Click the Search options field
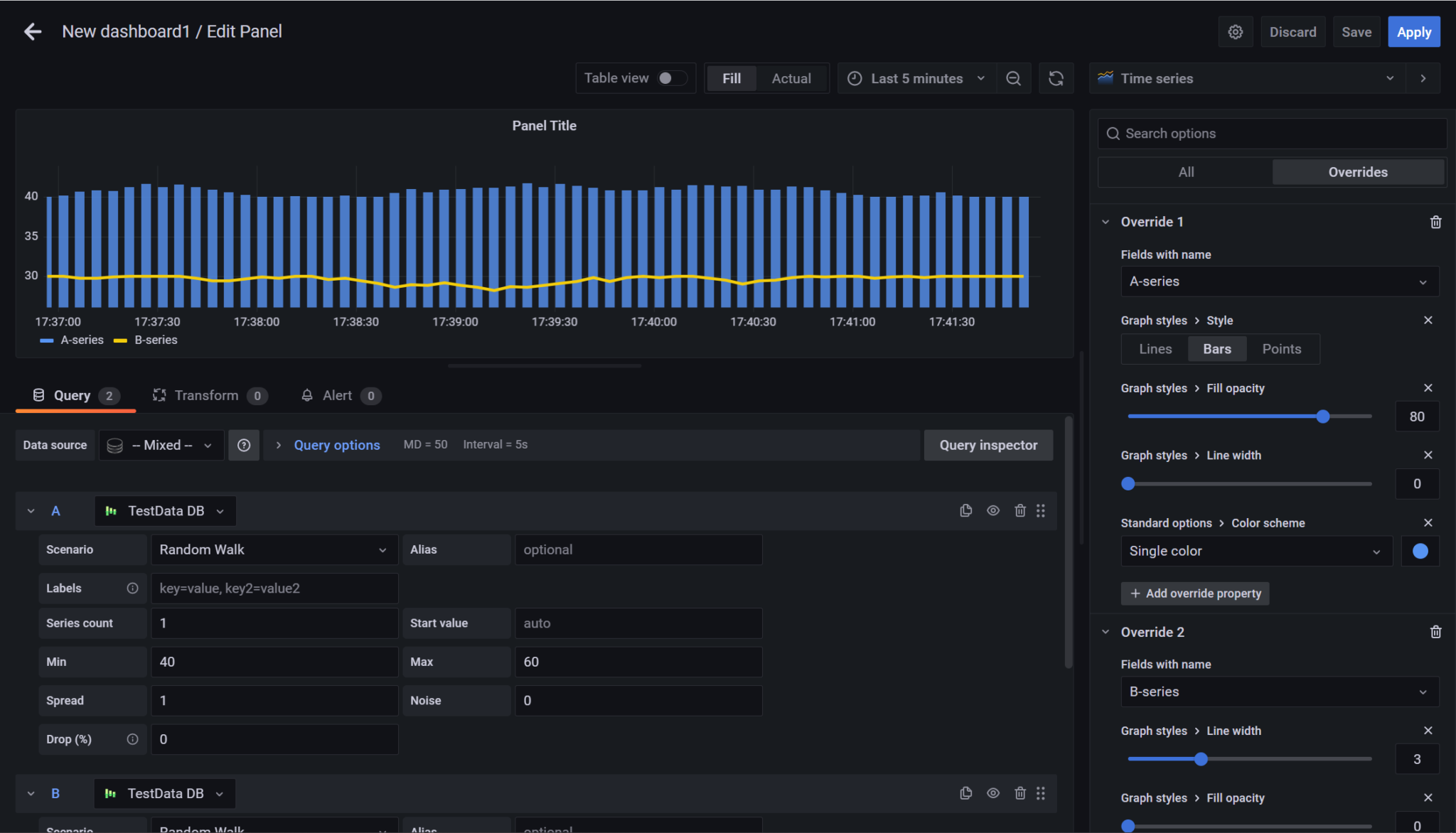 point(1270,133)
